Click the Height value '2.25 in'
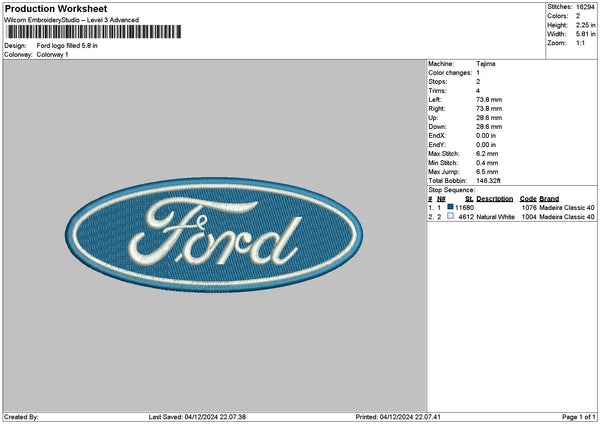The width and height of the screenshot is (600, 424). pos(585,25)
